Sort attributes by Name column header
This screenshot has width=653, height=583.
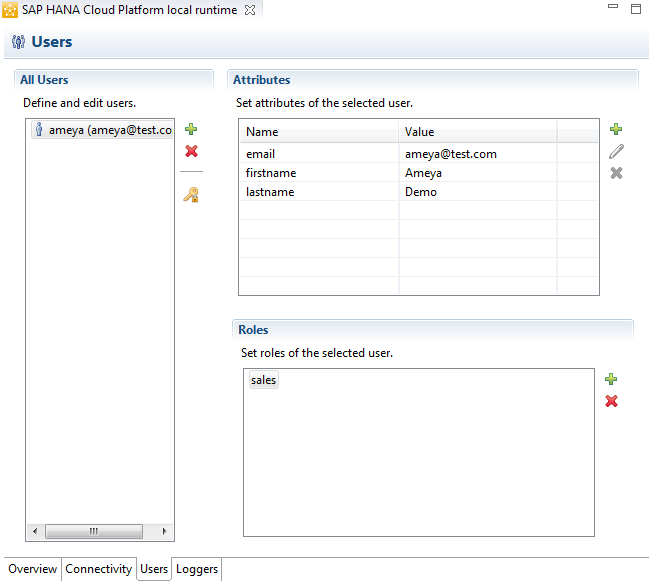pyautogui.click(x=319, y=132)
